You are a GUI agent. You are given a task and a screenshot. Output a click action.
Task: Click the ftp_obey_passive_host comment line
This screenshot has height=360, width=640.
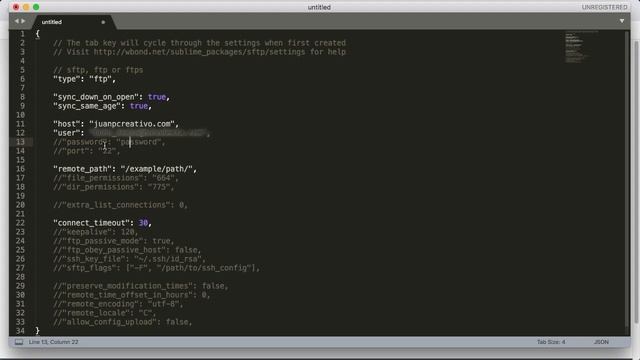(x=127, y=250)
